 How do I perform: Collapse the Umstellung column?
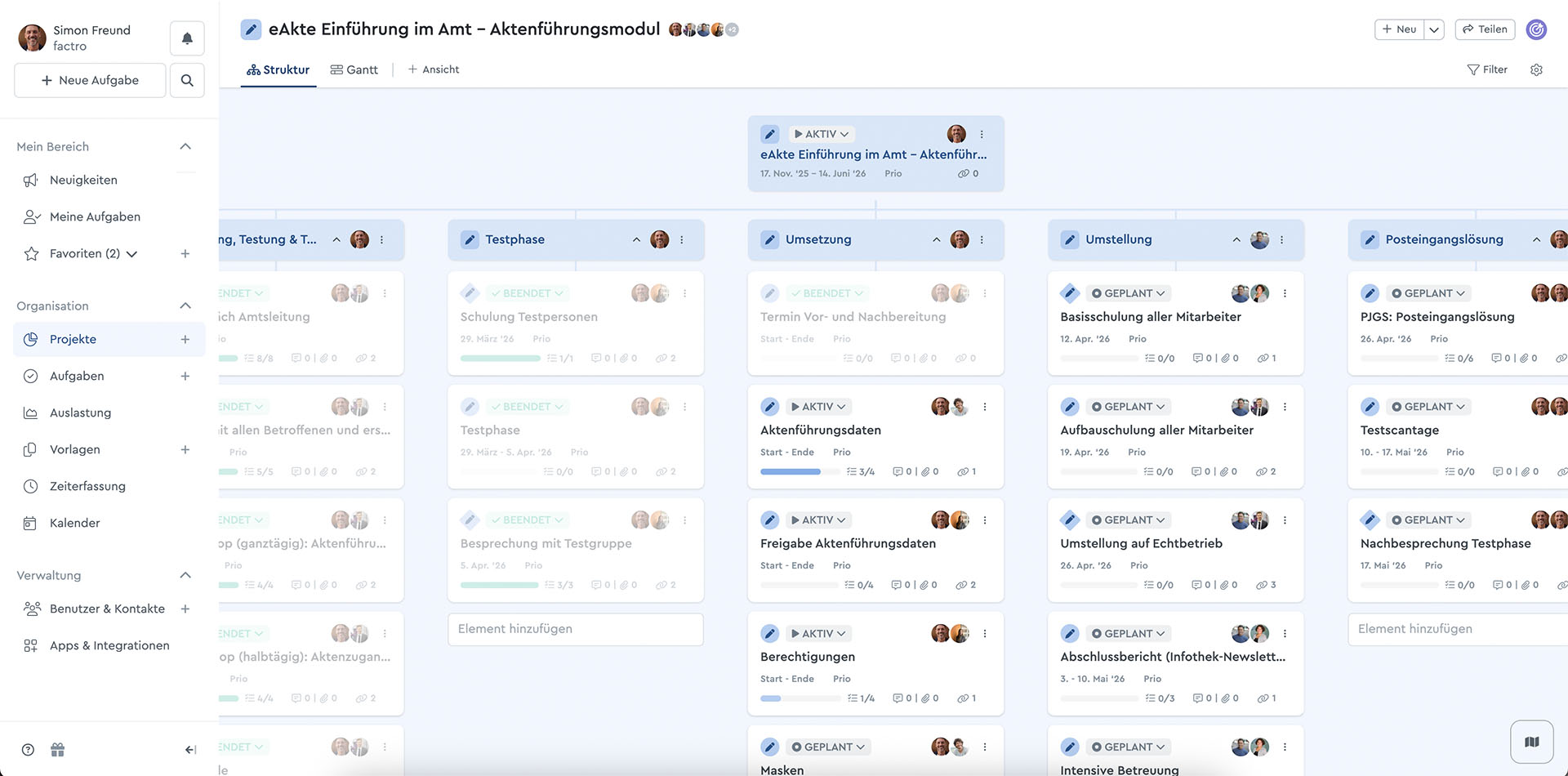click(1236, 240)
